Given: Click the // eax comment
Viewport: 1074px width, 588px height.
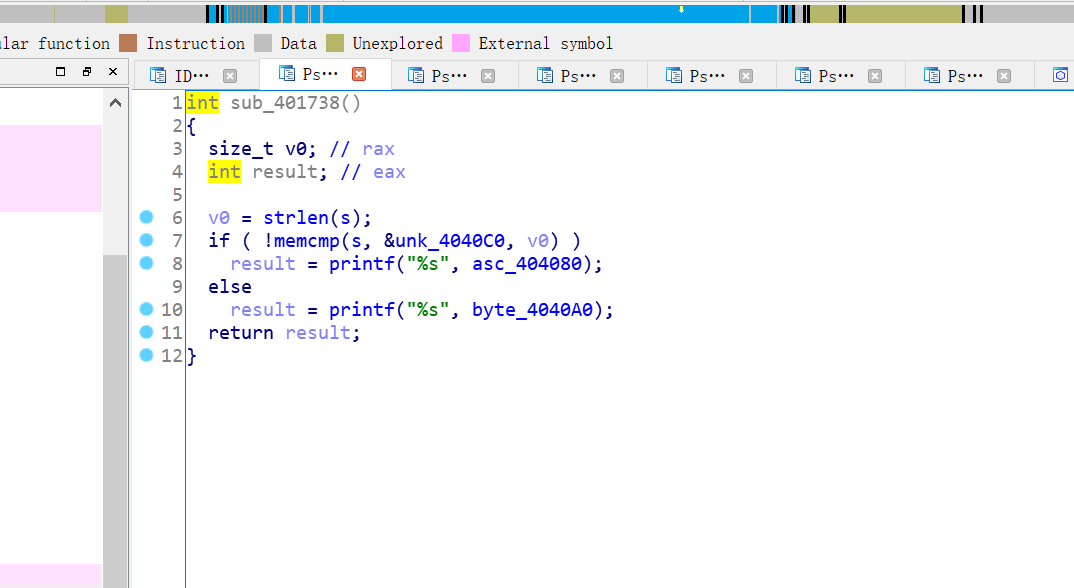Looking at the screenshot, I should pos(373,171).
